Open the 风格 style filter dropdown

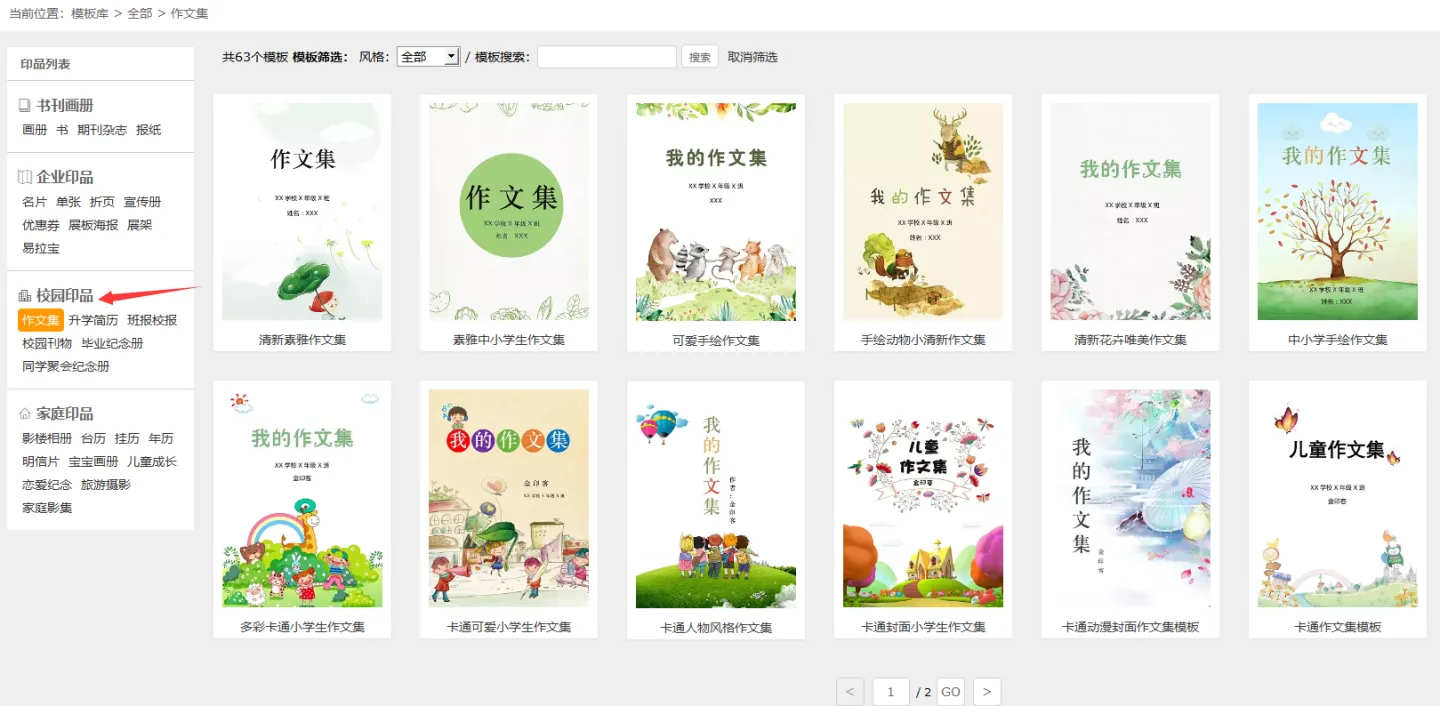click(428, 57)
